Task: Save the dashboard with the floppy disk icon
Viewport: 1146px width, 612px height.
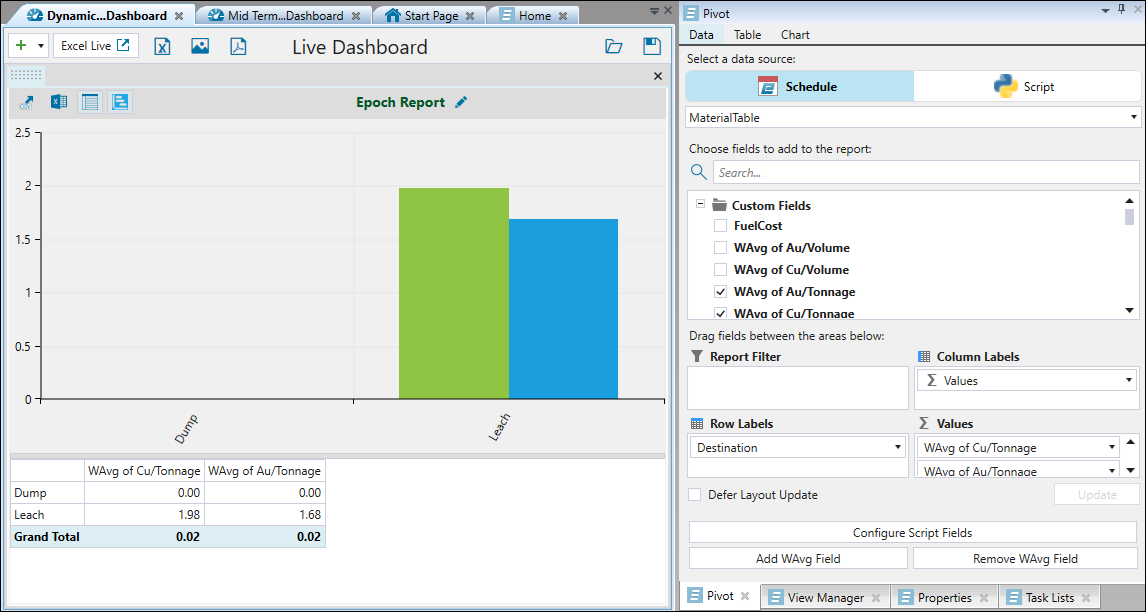Action: (652, 46)
